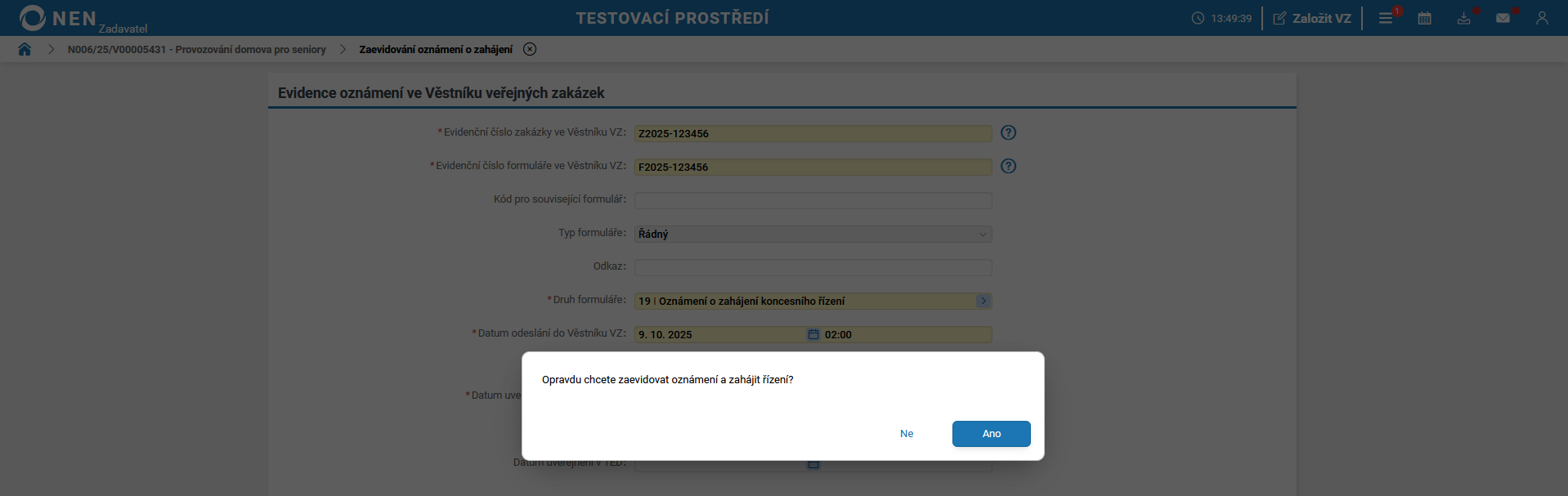The height and width of the screenshot is (496, 1568).
Task: Open the Typ formuláře dropdown showing Řádný
Action: 813,234
